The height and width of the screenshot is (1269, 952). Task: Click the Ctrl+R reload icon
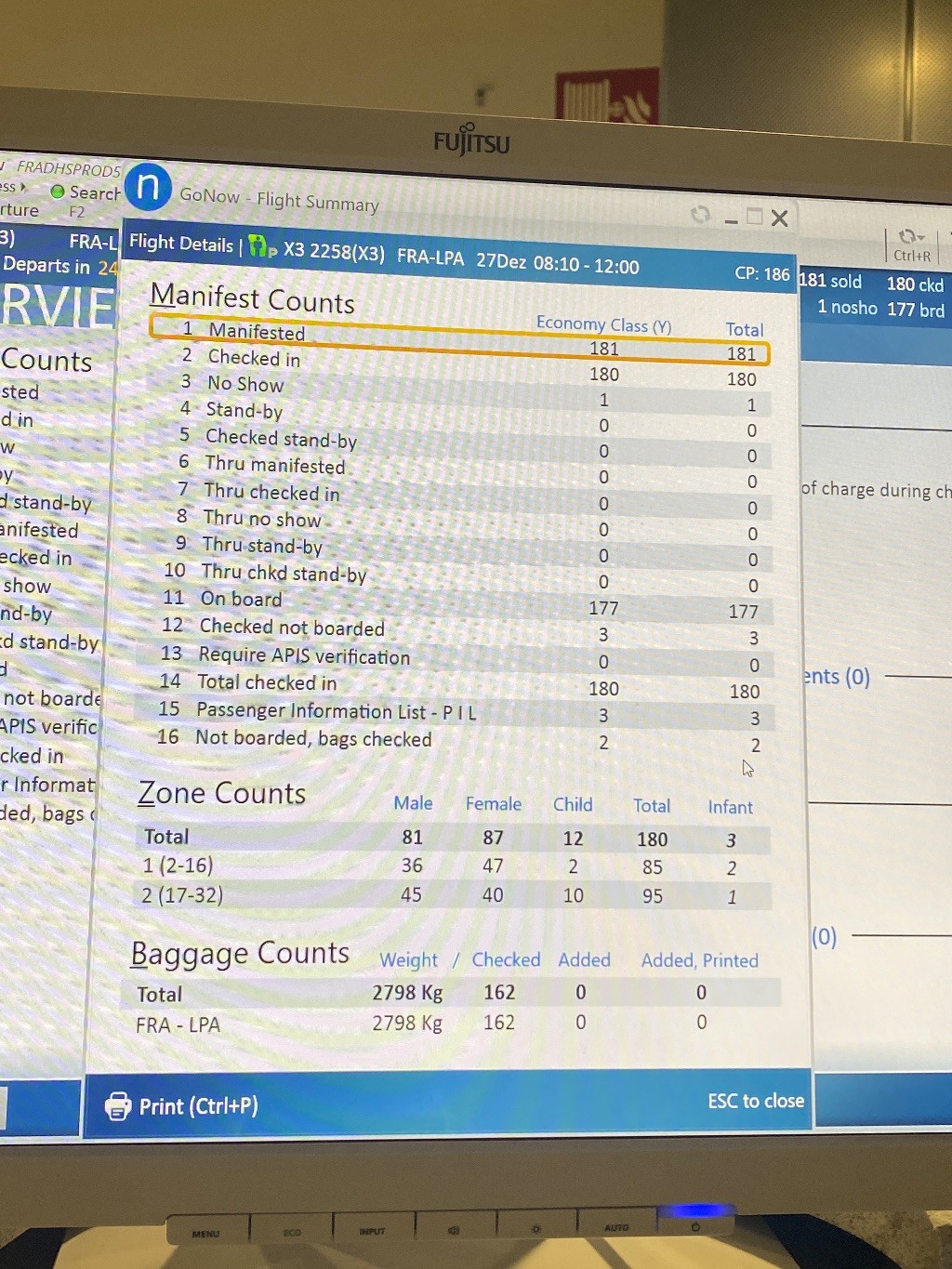coord(912,237)
